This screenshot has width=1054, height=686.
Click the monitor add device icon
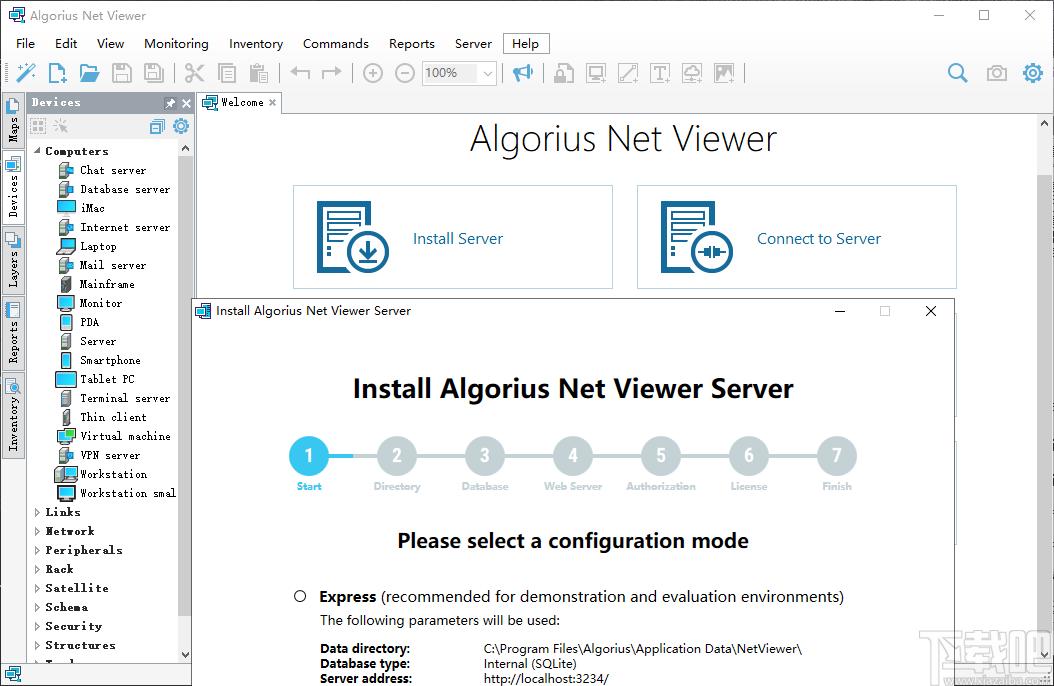click(x=596, y=73)
